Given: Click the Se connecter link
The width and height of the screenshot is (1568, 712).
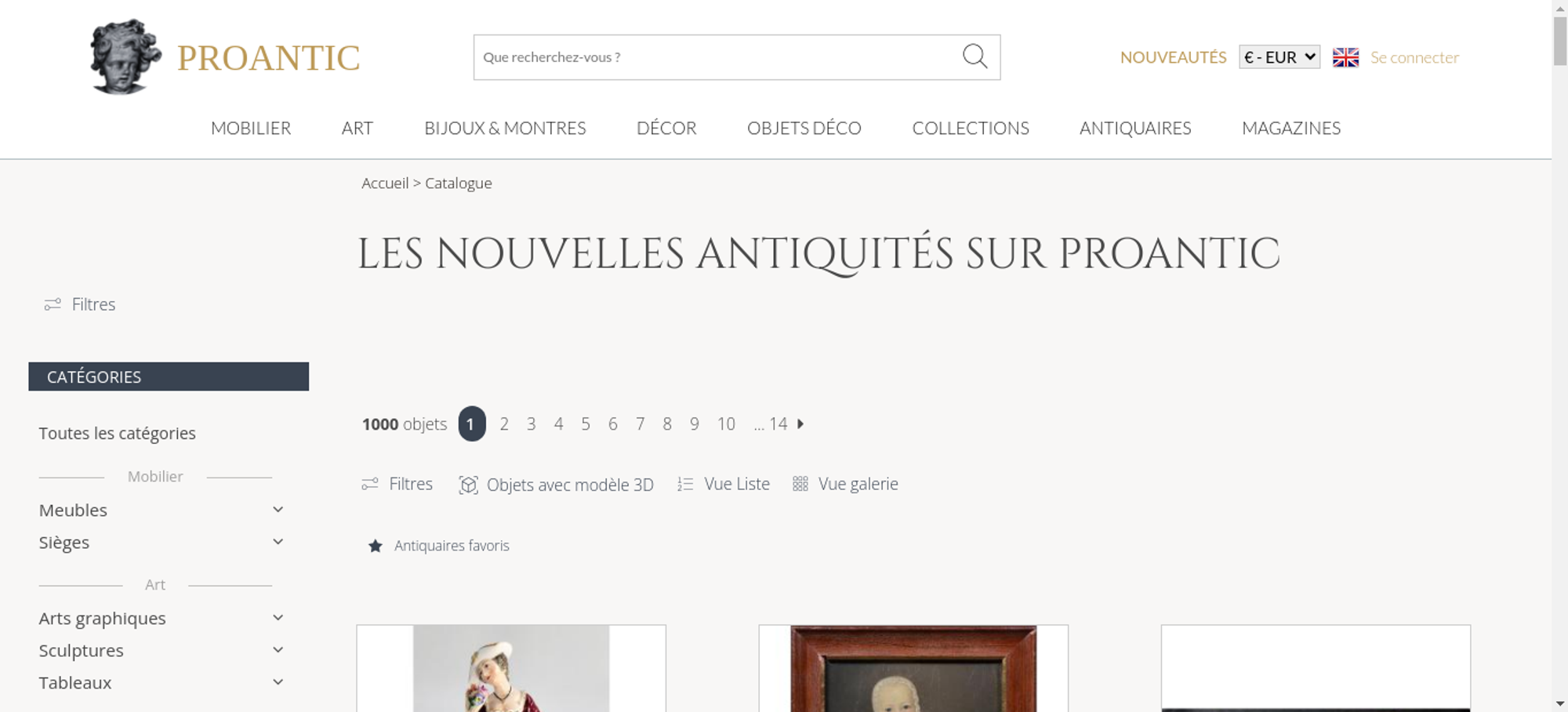Looking at the screenshot, I should pyautogui.click(x=1414, y=57).
